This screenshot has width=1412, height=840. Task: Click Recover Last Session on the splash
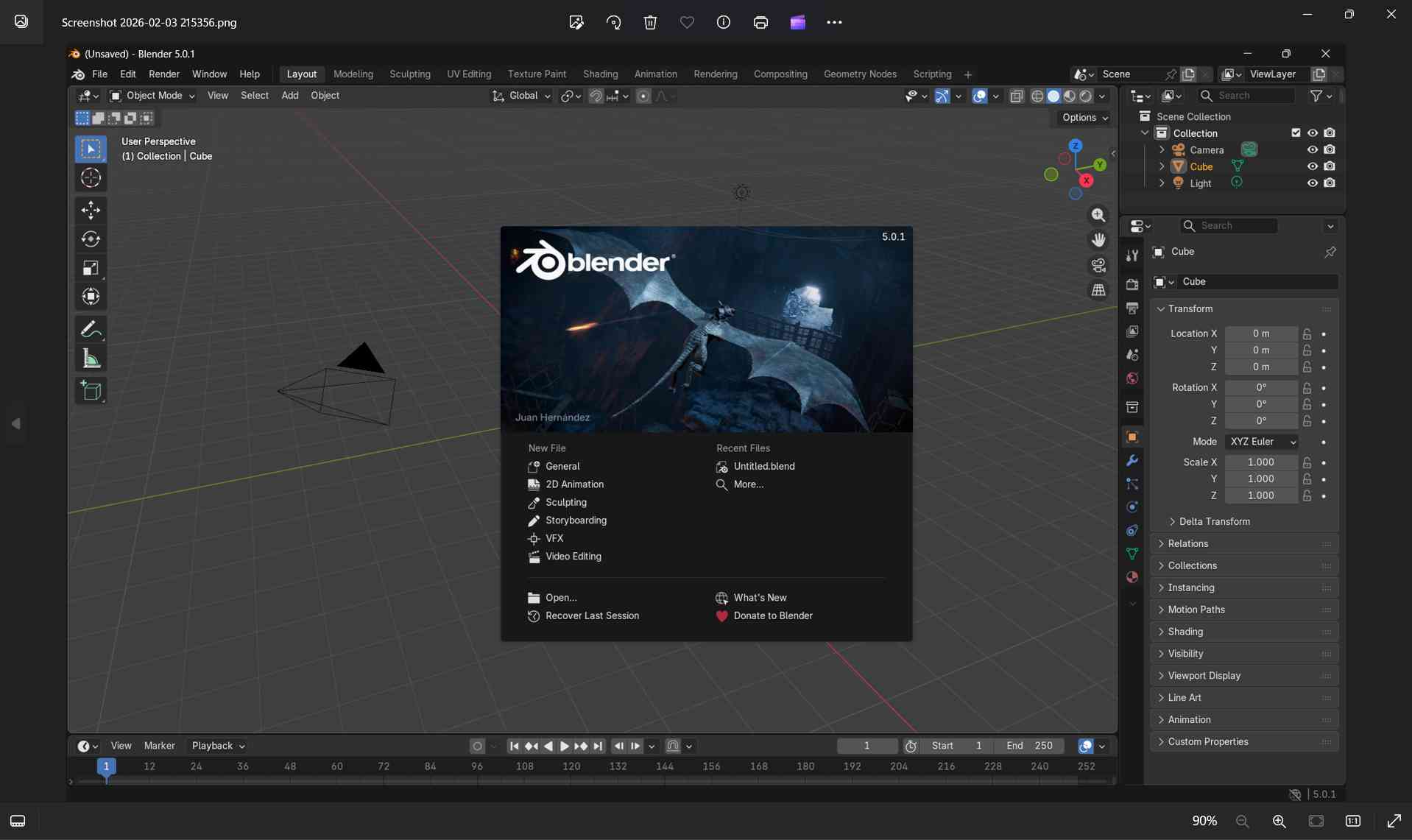[591, 616]
